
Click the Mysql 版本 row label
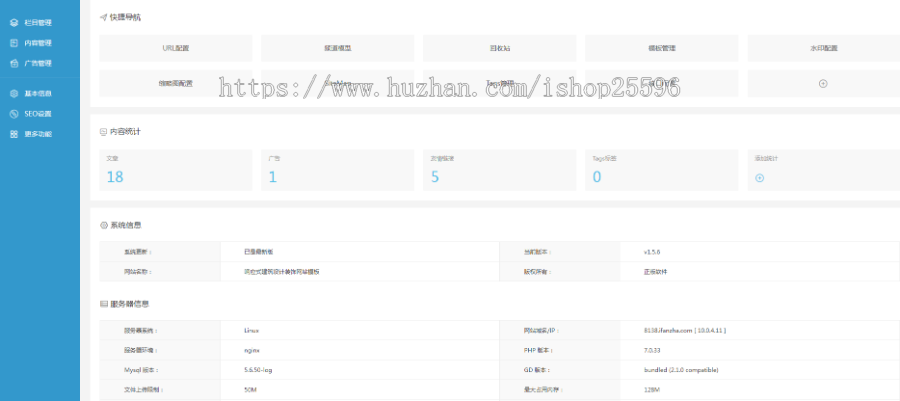point(141,370)
